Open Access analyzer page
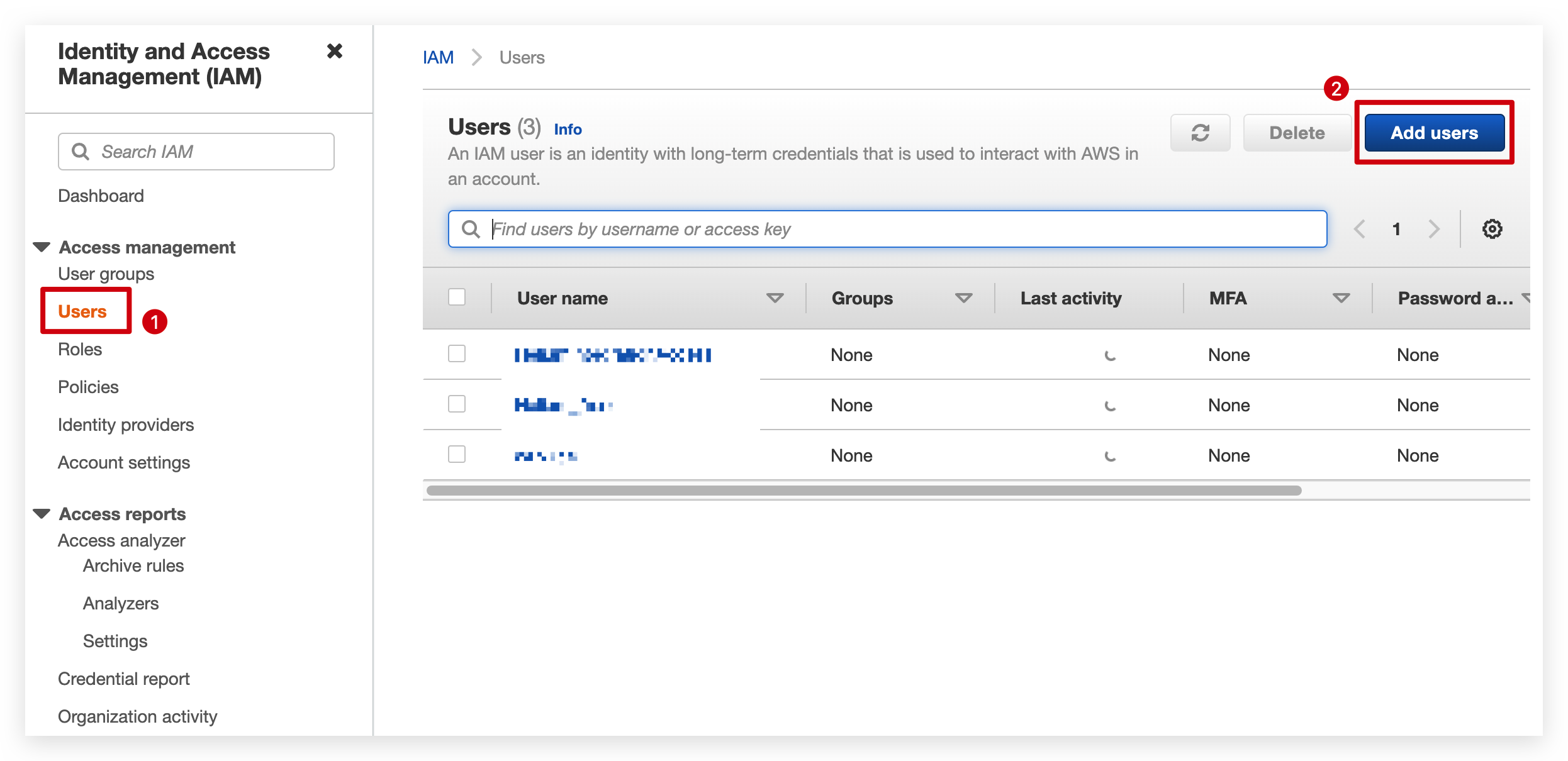This screenshot has height=761, width=1568. click(x=121, y=540)
